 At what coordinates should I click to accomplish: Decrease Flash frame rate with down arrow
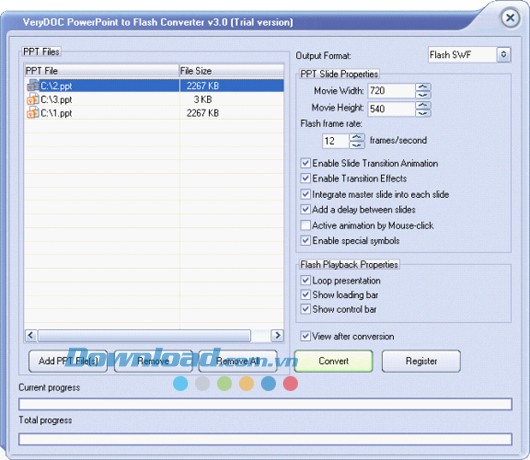pos(357,145)
